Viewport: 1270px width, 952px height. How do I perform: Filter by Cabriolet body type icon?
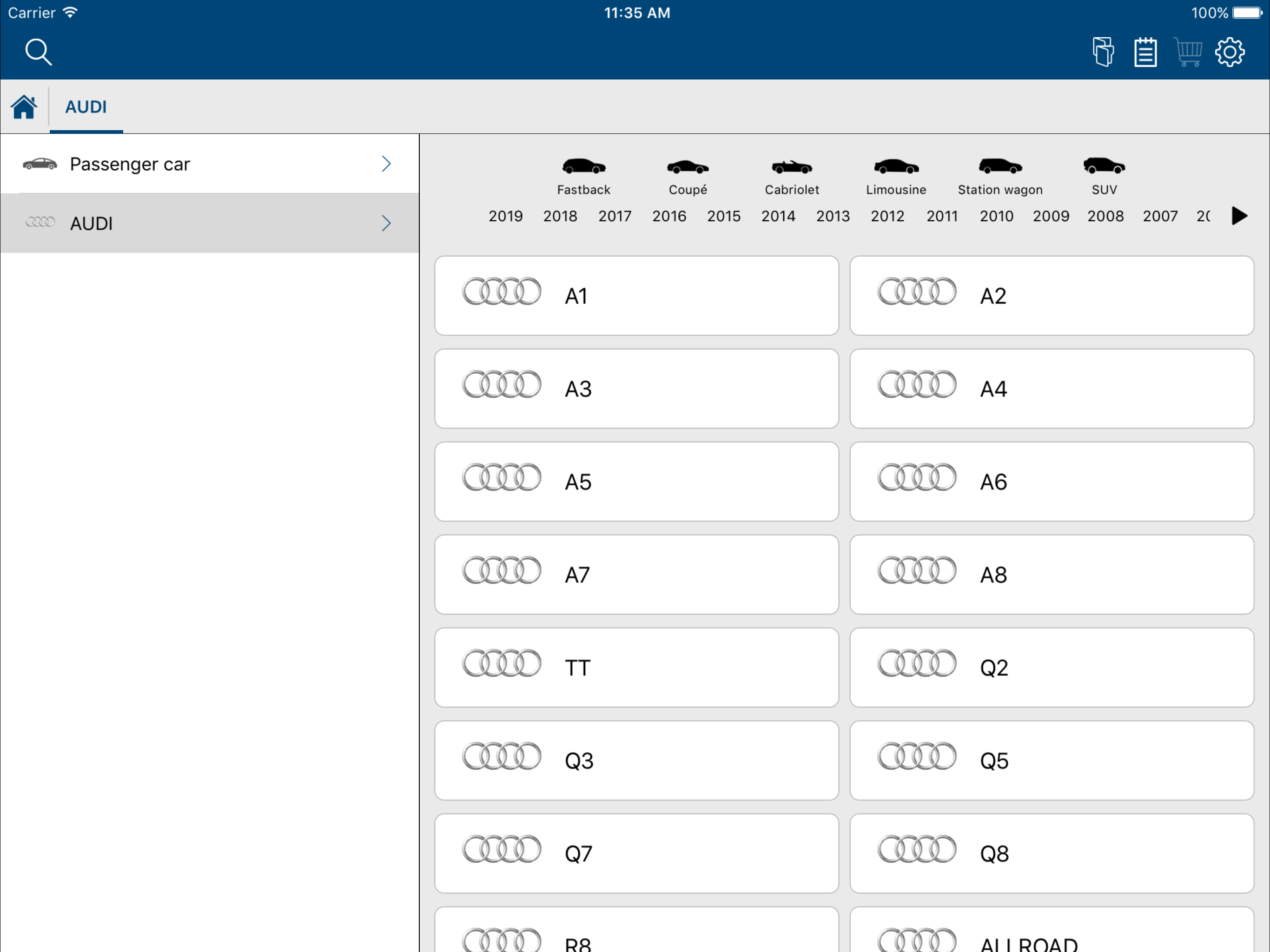click(x=792, y=166)
